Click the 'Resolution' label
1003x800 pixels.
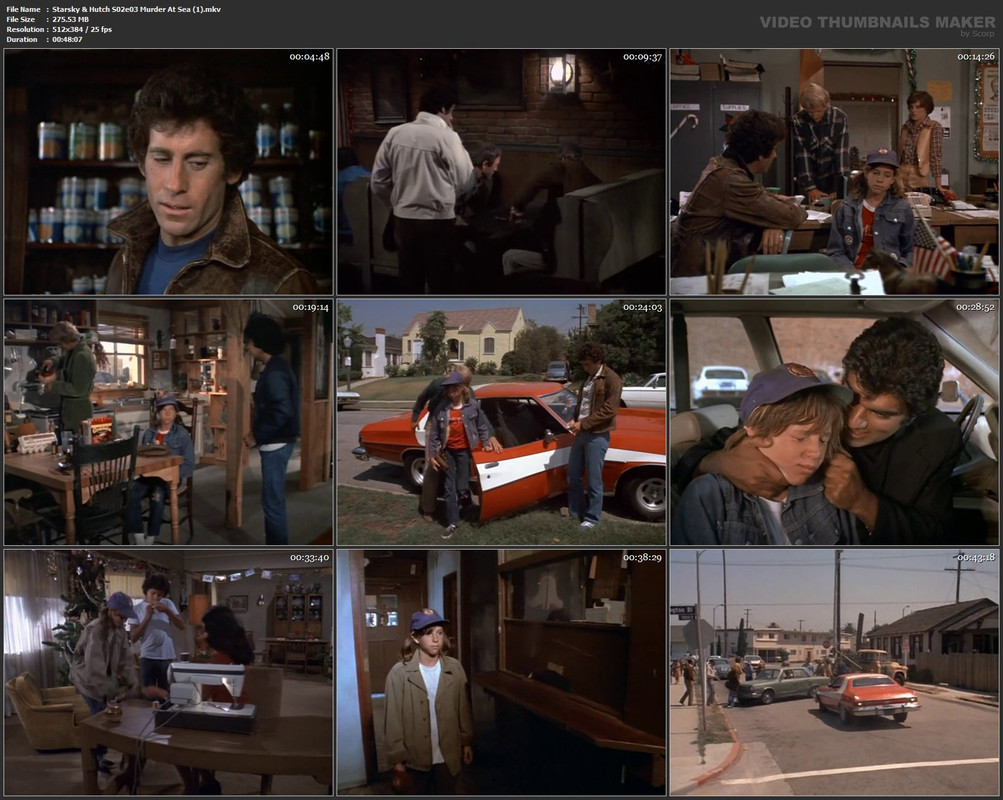click(26, 29)
